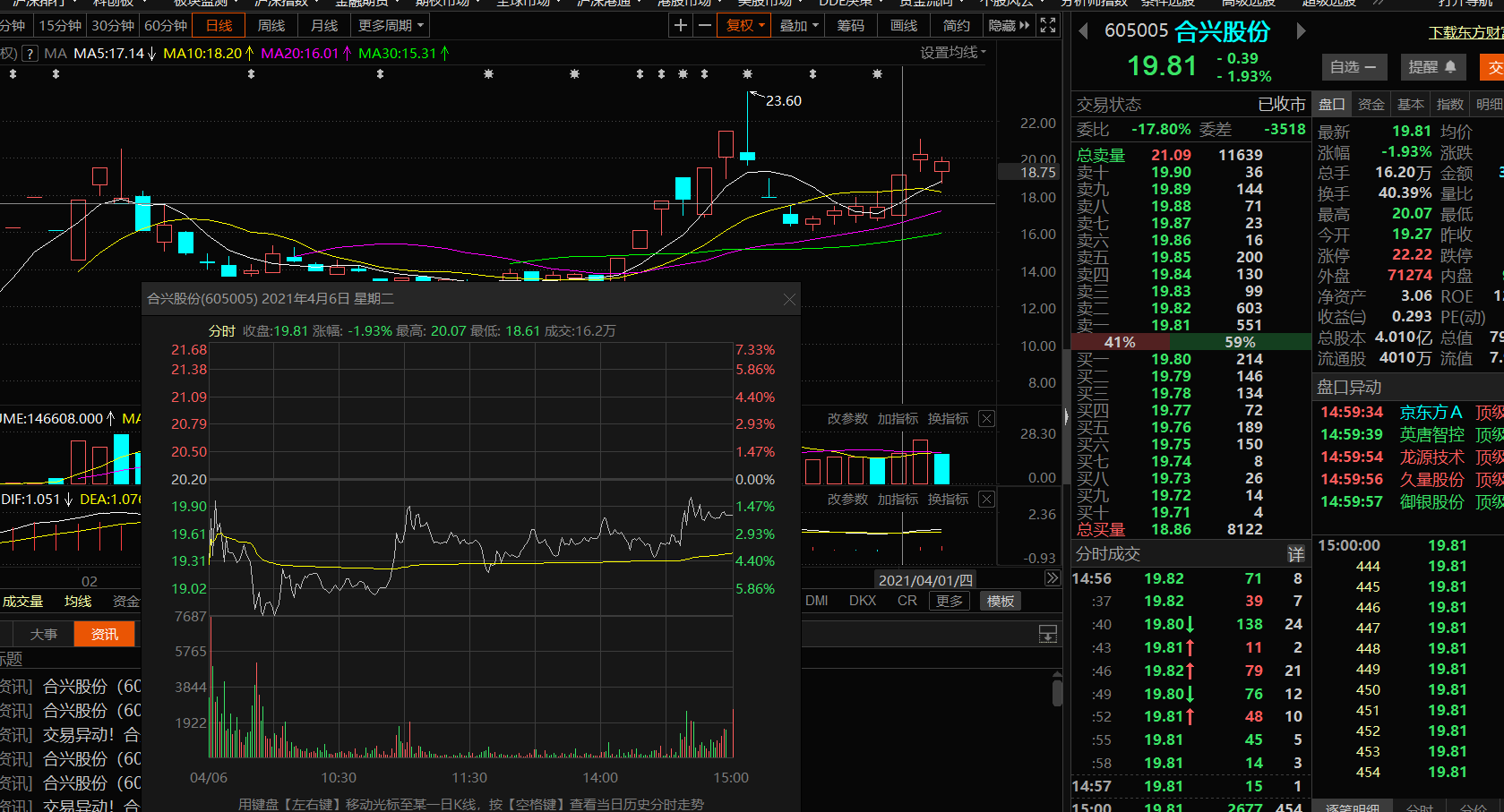Image resolution: width=1504 pixels, height=812 pixels.
Task: Open the 指数 tab in right panel
Action: [x=1449, y=105]
